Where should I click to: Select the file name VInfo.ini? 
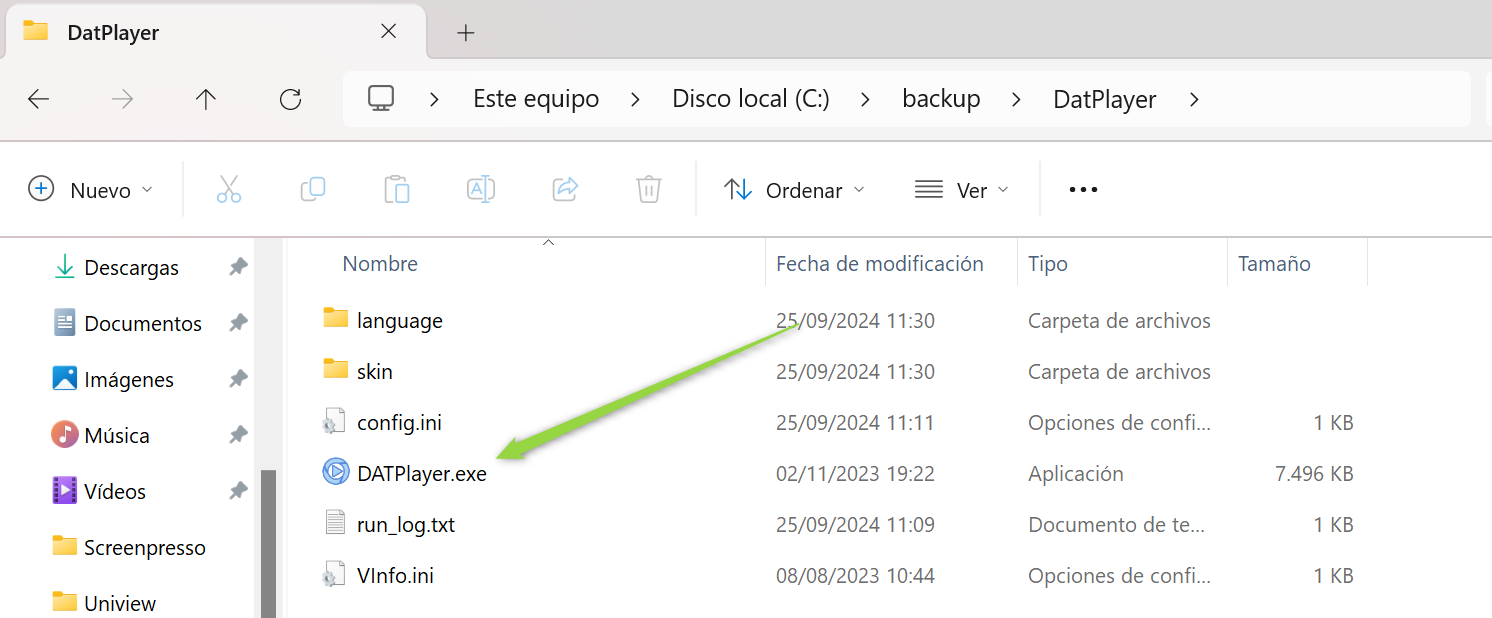[x=395, y=576]
